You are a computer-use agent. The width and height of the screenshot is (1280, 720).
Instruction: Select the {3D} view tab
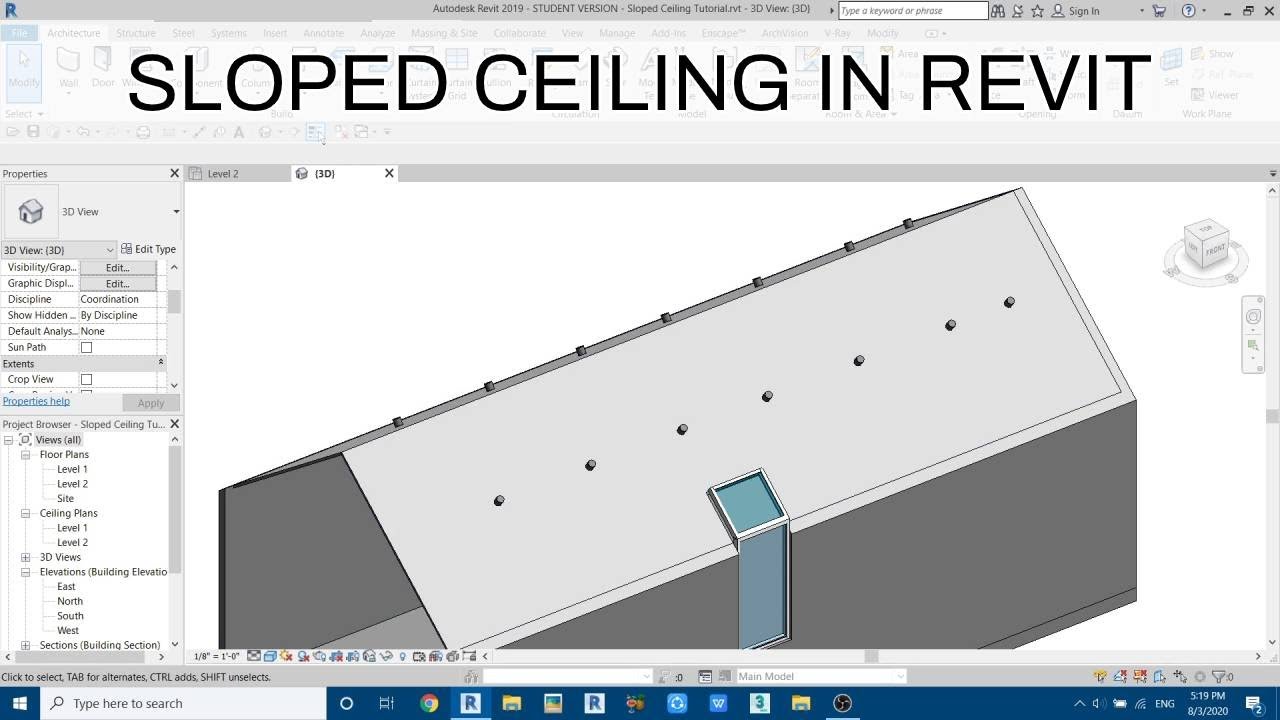tap(325, 174)
